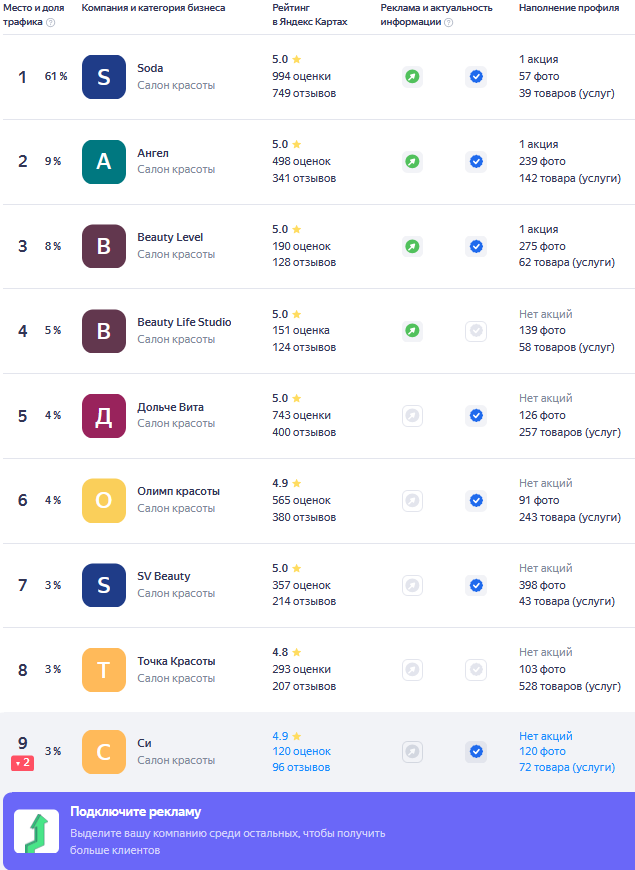
Task: Click '257 товаров (услуг)' text
Action: coord(570,432)
